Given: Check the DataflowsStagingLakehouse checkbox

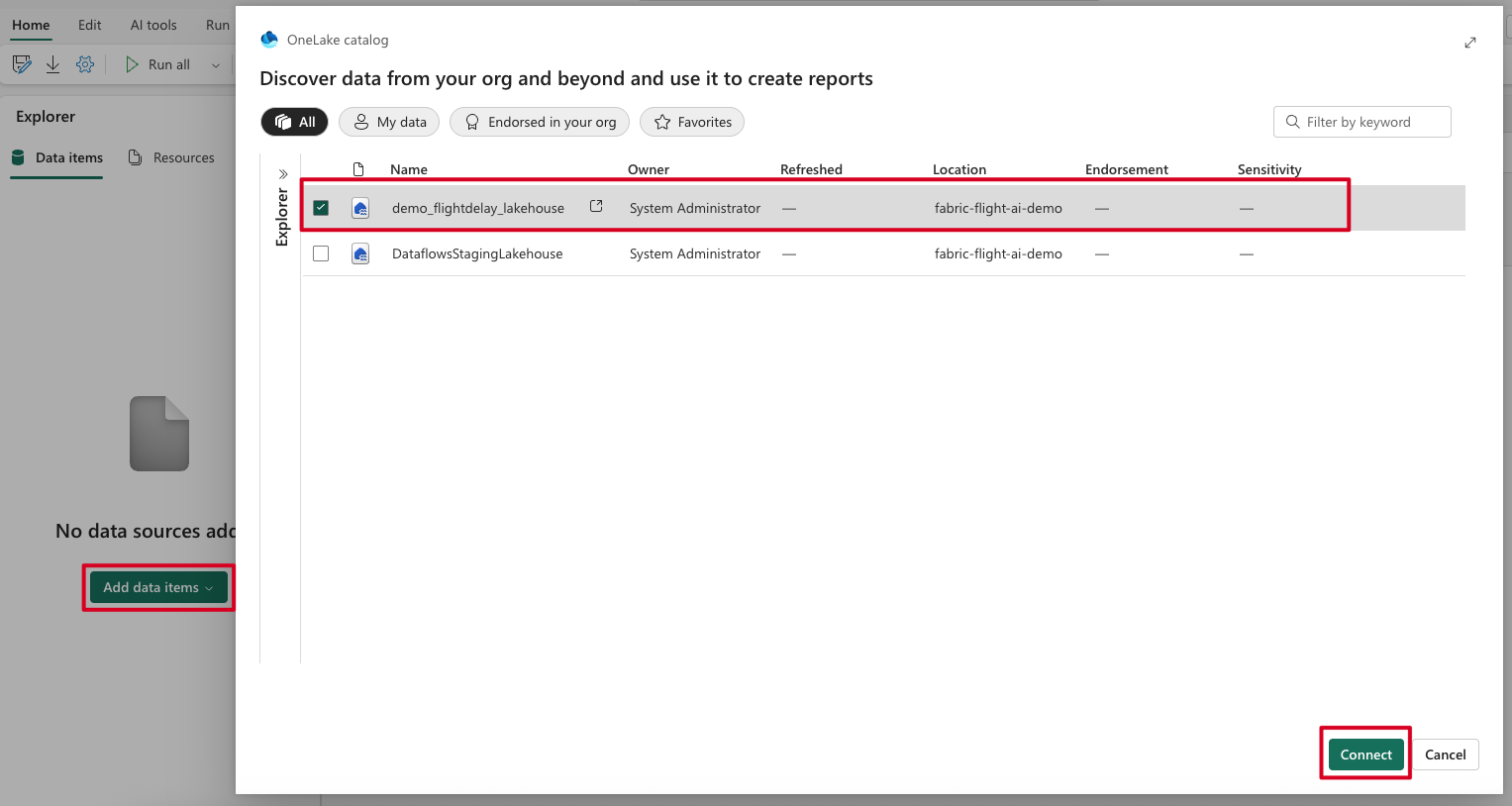Looking at the screenshot, I should (x=321, y=253).
